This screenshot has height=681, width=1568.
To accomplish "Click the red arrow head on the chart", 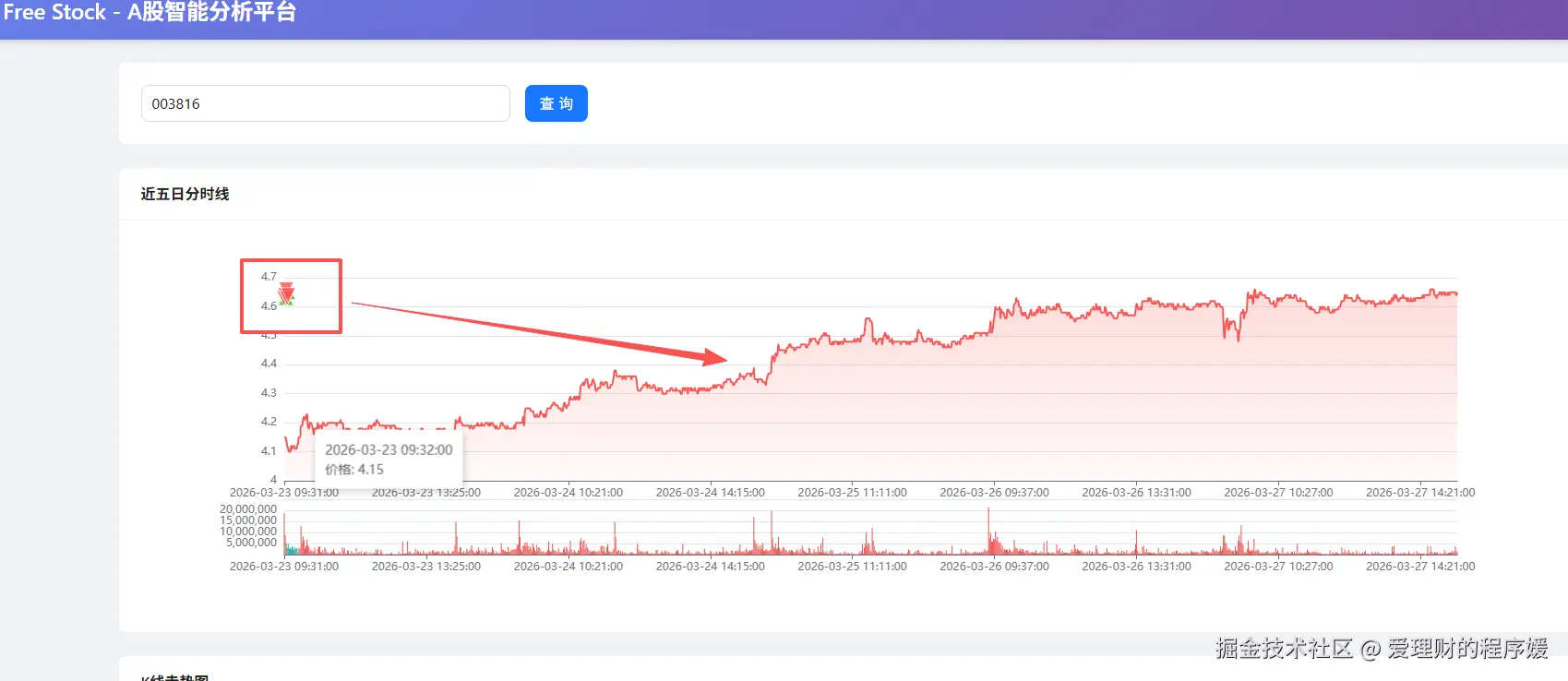I will coord(715,357).
